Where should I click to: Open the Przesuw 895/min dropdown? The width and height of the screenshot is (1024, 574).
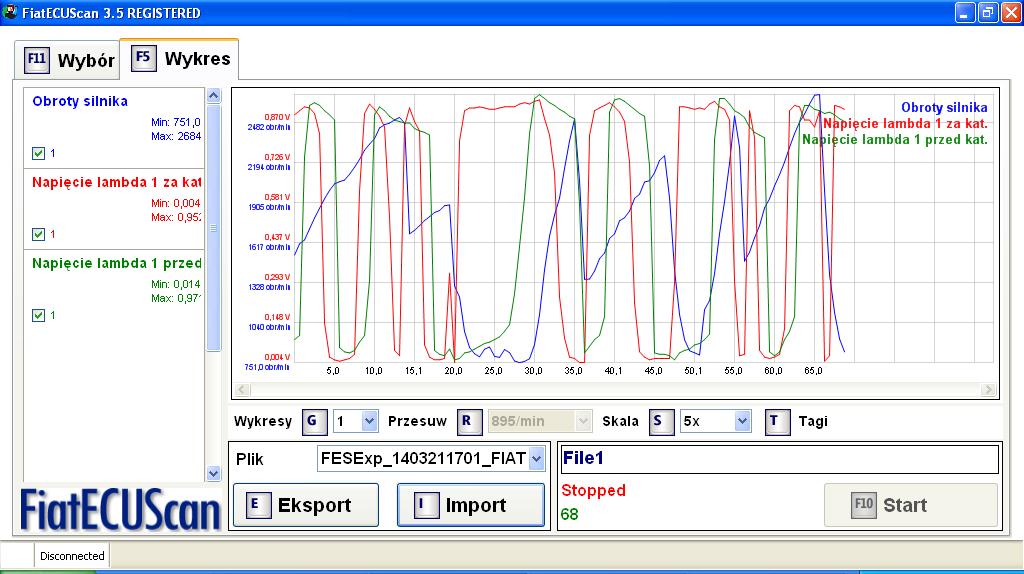click(583, 421)
